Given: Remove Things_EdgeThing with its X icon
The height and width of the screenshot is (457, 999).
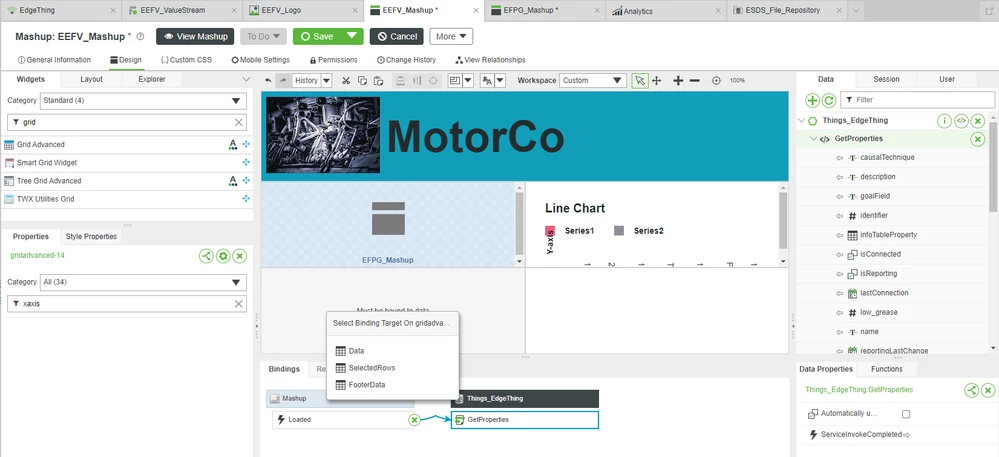Looking at the screenshot, I should [977, 120].
